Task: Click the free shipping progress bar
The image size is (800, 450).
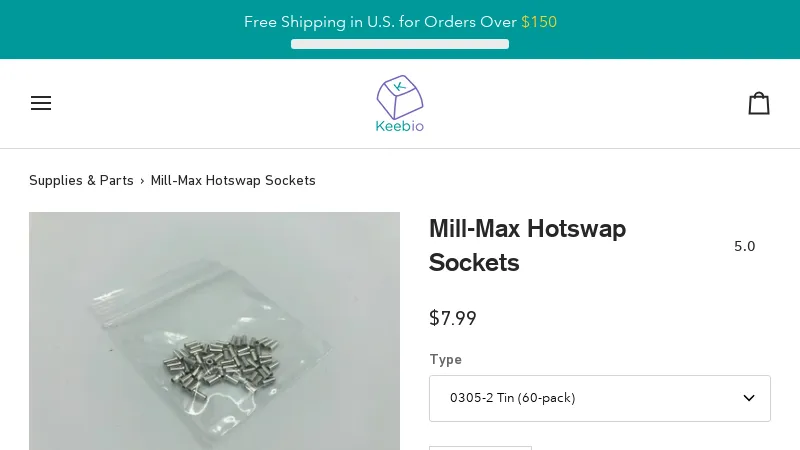Action: [399, 44]
